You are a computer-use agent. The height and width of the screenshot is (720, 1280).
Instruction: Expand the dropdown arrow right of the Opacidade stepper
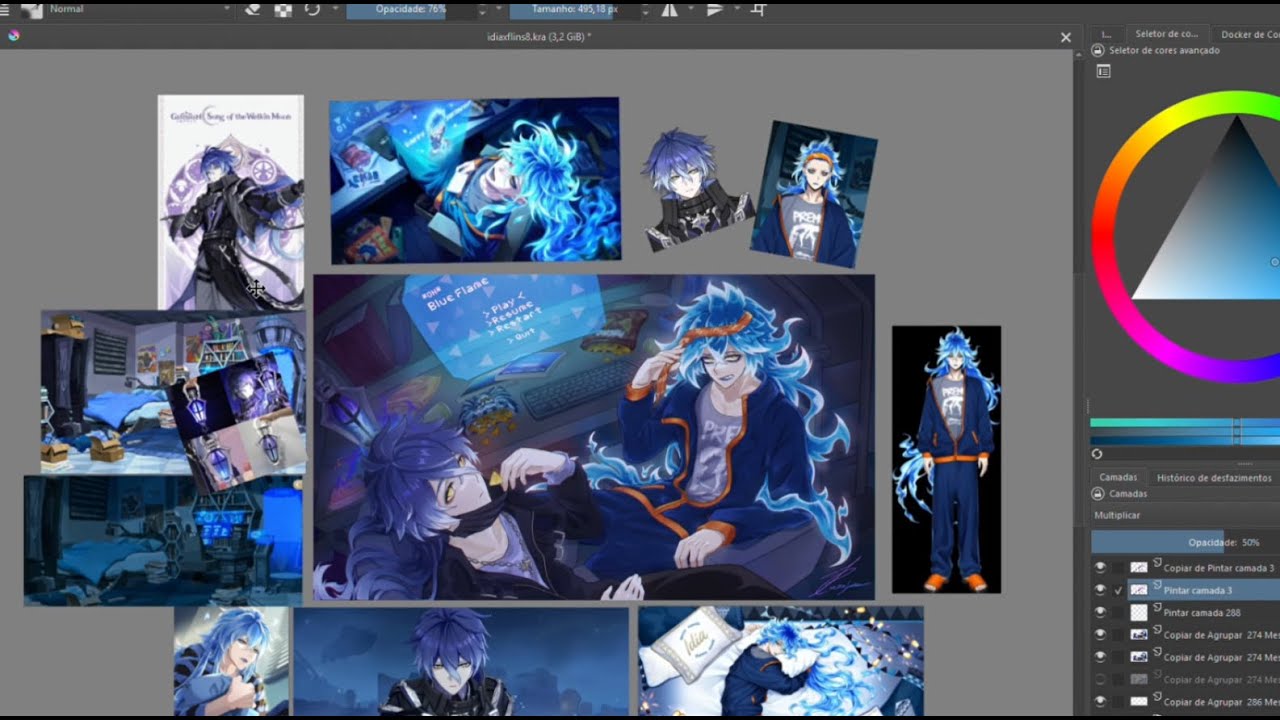coord(498,9)
